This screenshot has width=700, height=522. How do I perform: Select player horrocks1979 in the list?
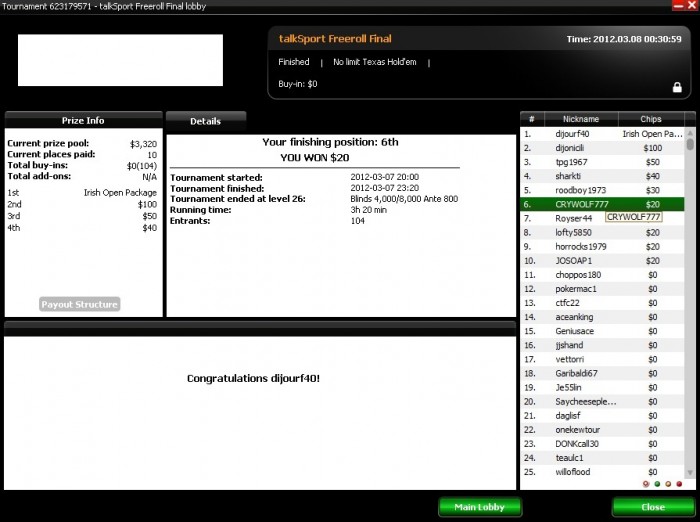(x=602, y=246)
